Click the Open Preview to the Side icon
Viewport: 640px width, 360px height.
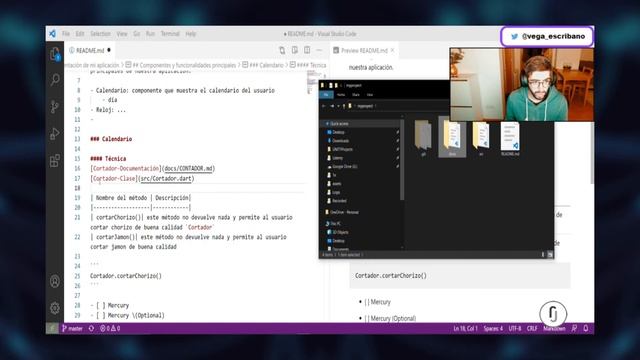coord(295,50)
